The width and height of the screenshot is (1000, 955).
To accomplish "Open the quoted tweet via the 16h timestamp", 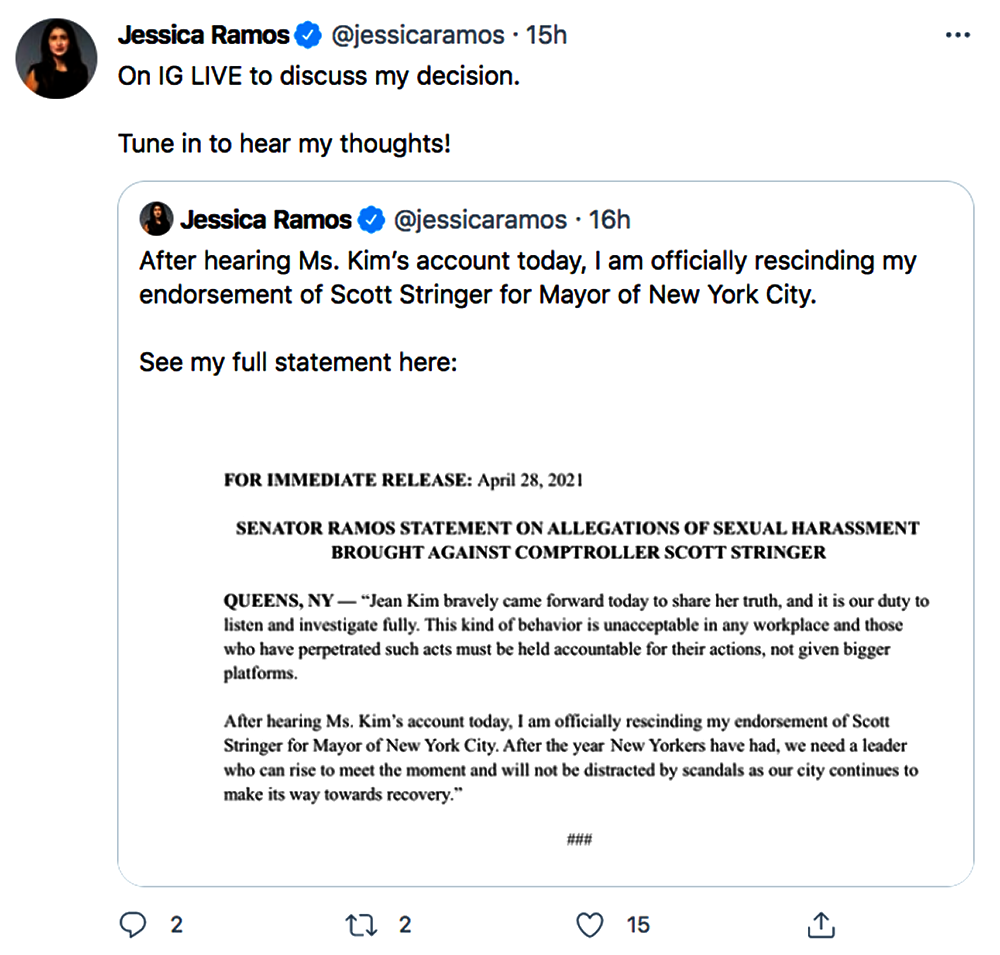I will click(610, 219).
